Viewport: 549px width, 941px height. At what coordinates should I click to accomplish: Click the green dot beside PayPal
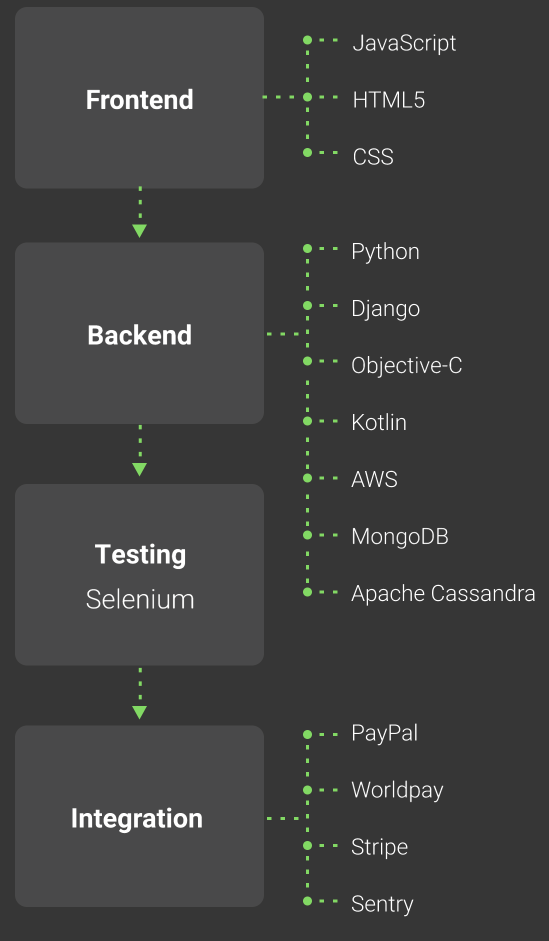pos(307,735)
